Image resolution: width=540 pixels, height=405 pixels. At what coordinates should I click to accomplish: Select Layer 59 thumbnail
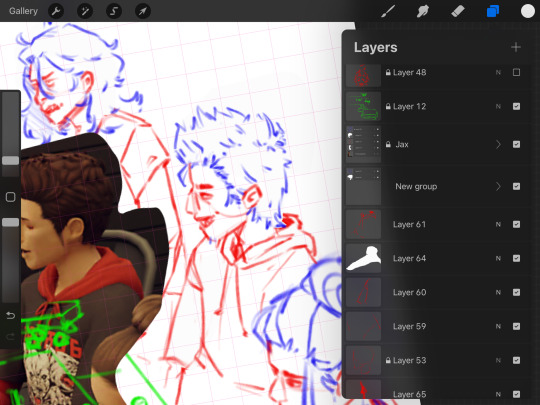pyautogui.click(x=363, y=326)
